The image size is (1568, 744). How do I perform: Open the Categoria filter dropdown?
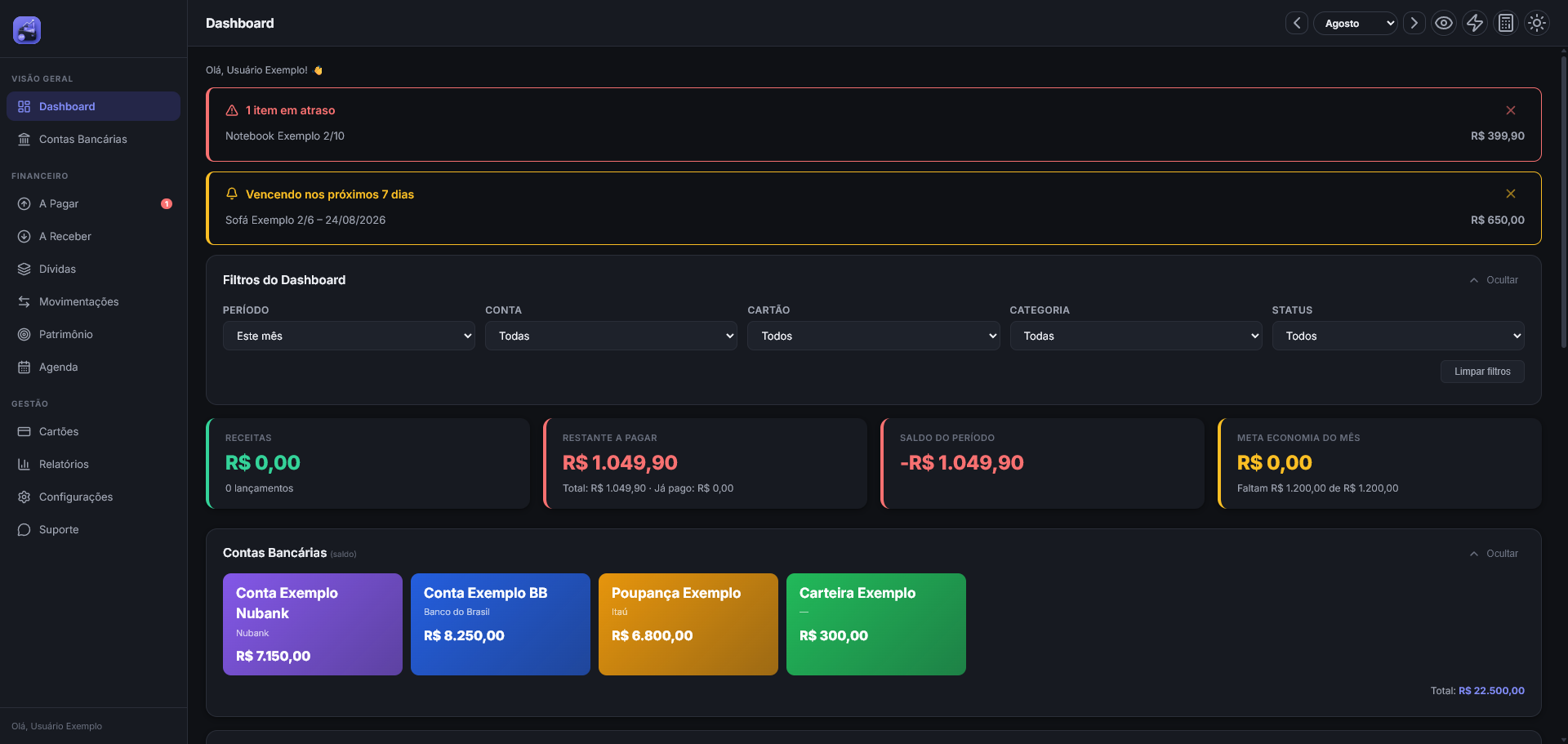pyautogui.click(x=1136, y=336)
